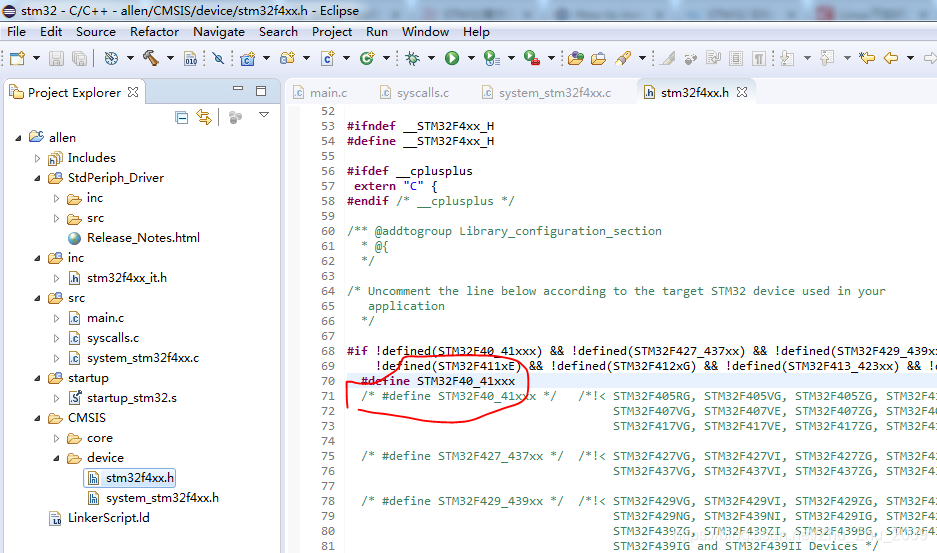The height and width of the screenshot is (553, 937).
Task: Expand the Includes tree node
Action: [x=37, y=158]
